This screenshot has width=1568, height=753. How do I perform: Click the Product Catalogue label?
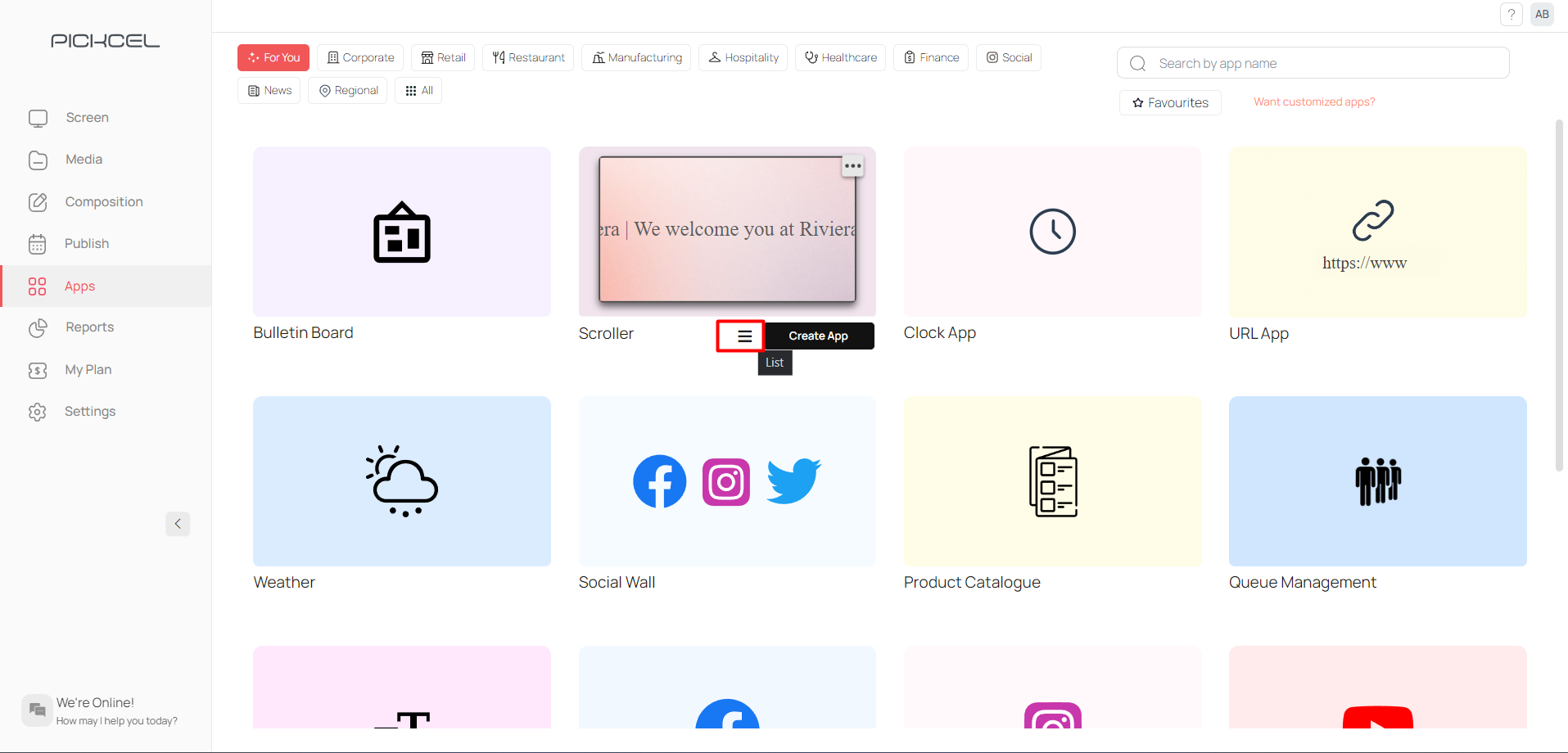tap(972, 582)
